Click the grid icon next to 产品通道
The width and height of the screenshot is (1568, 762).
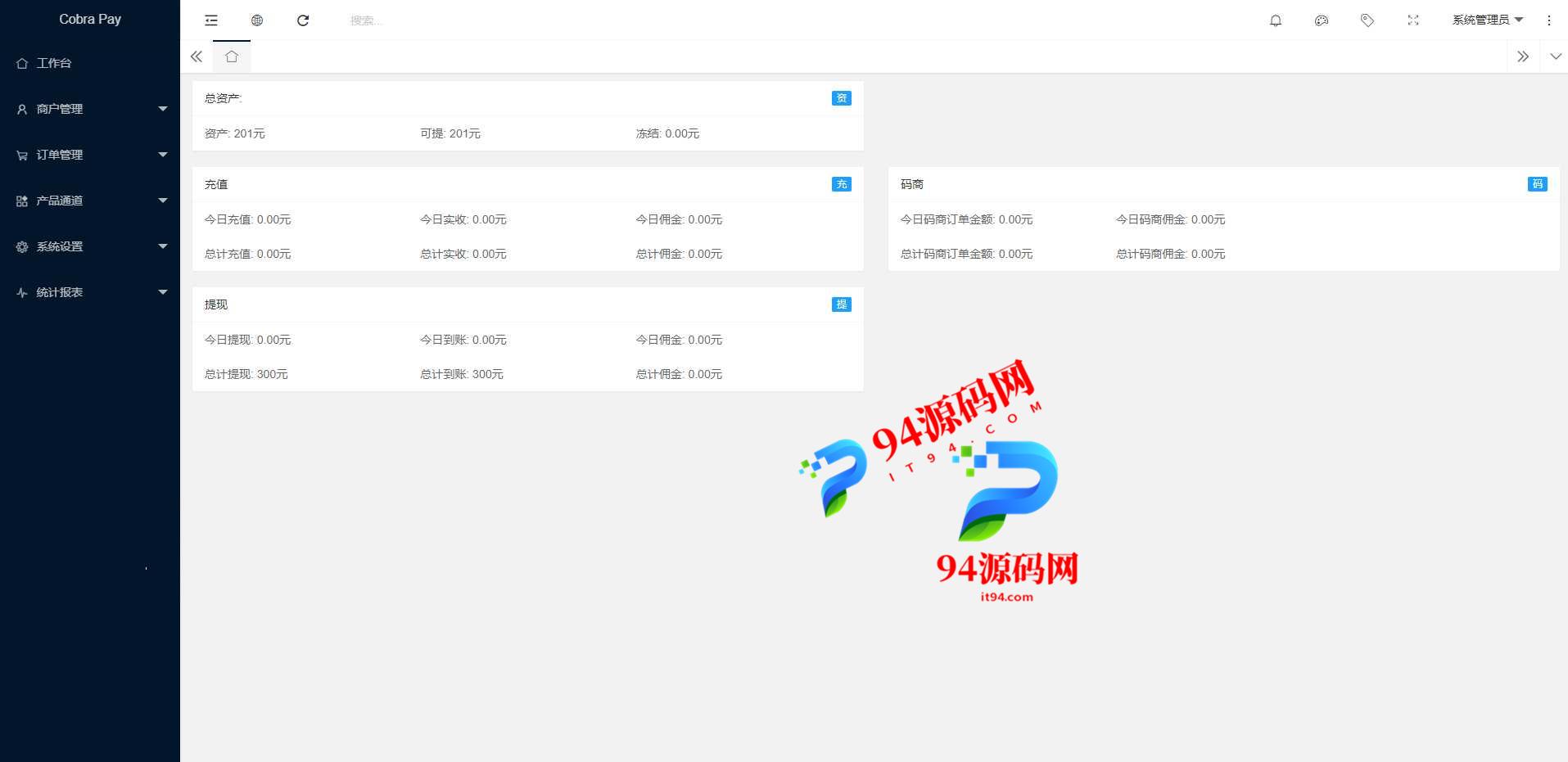[22, 201]
